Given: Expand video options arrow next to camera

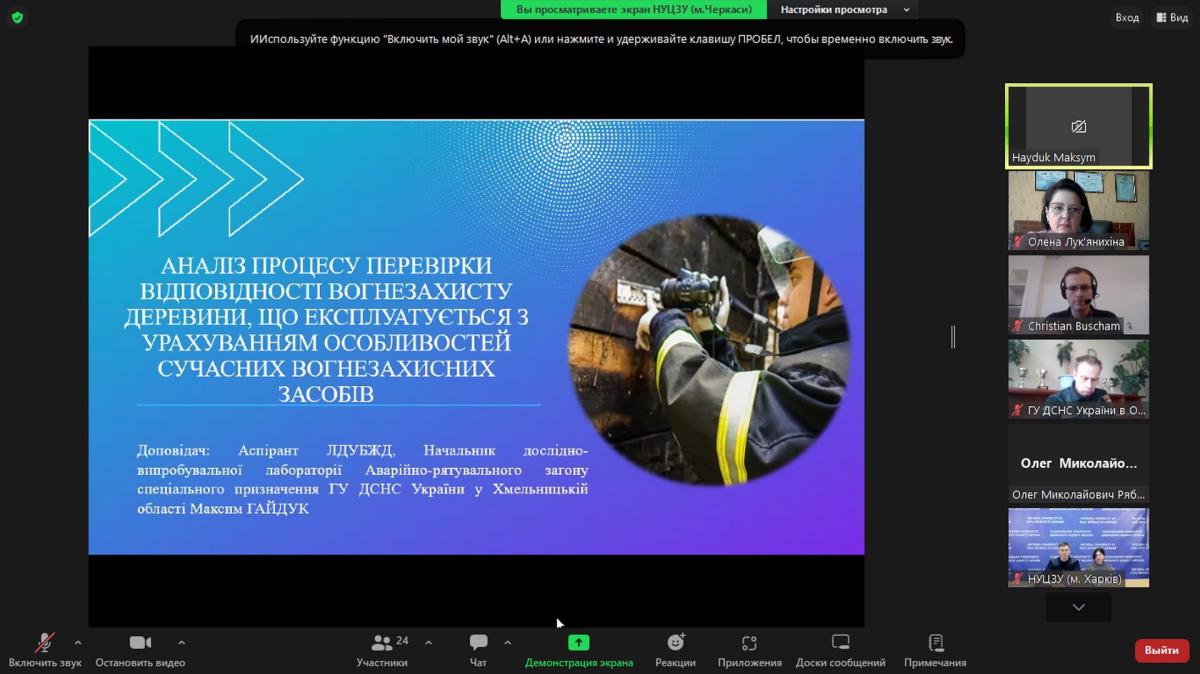Looking at the screenshot, I should point(181,642).
